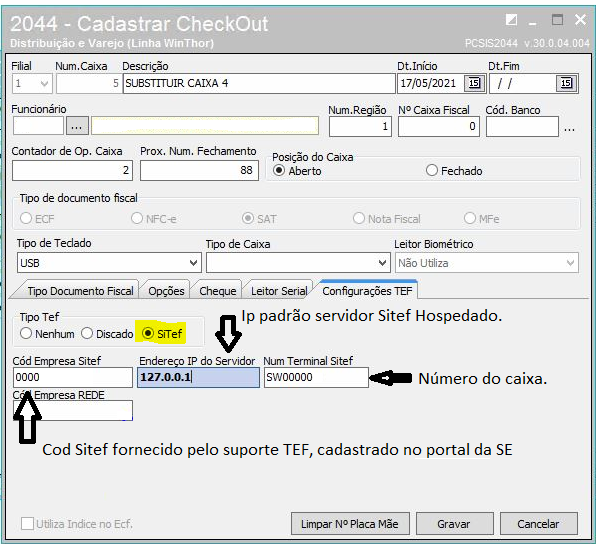Tick Utiliza Indice no Ecf checkbox
Viewport: 596px width, 544px height.
(27, 523)
